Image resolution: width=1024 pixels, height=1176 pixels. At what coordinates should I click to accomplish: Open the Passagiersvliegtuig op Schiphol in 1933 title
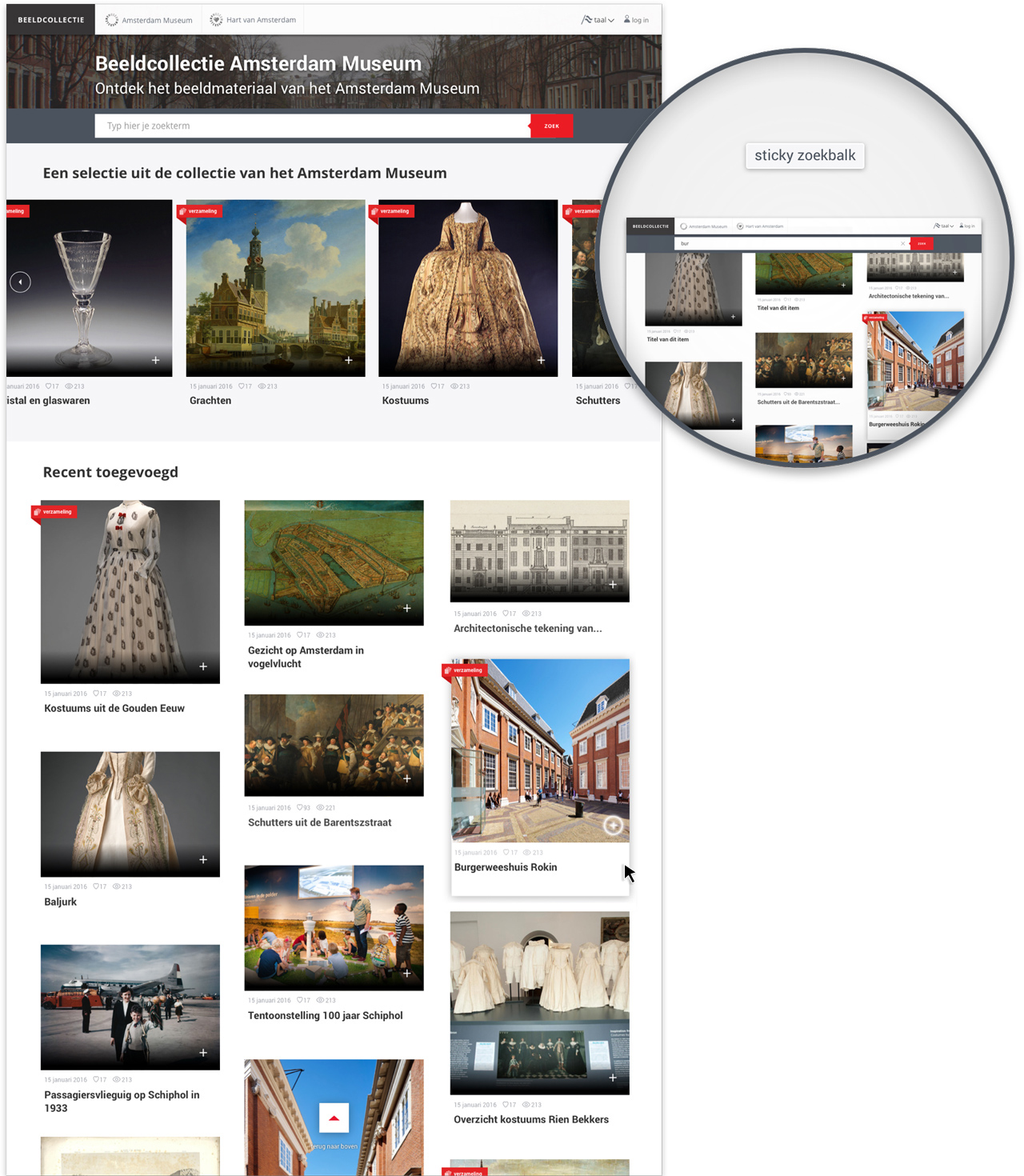click(122, 1102)
